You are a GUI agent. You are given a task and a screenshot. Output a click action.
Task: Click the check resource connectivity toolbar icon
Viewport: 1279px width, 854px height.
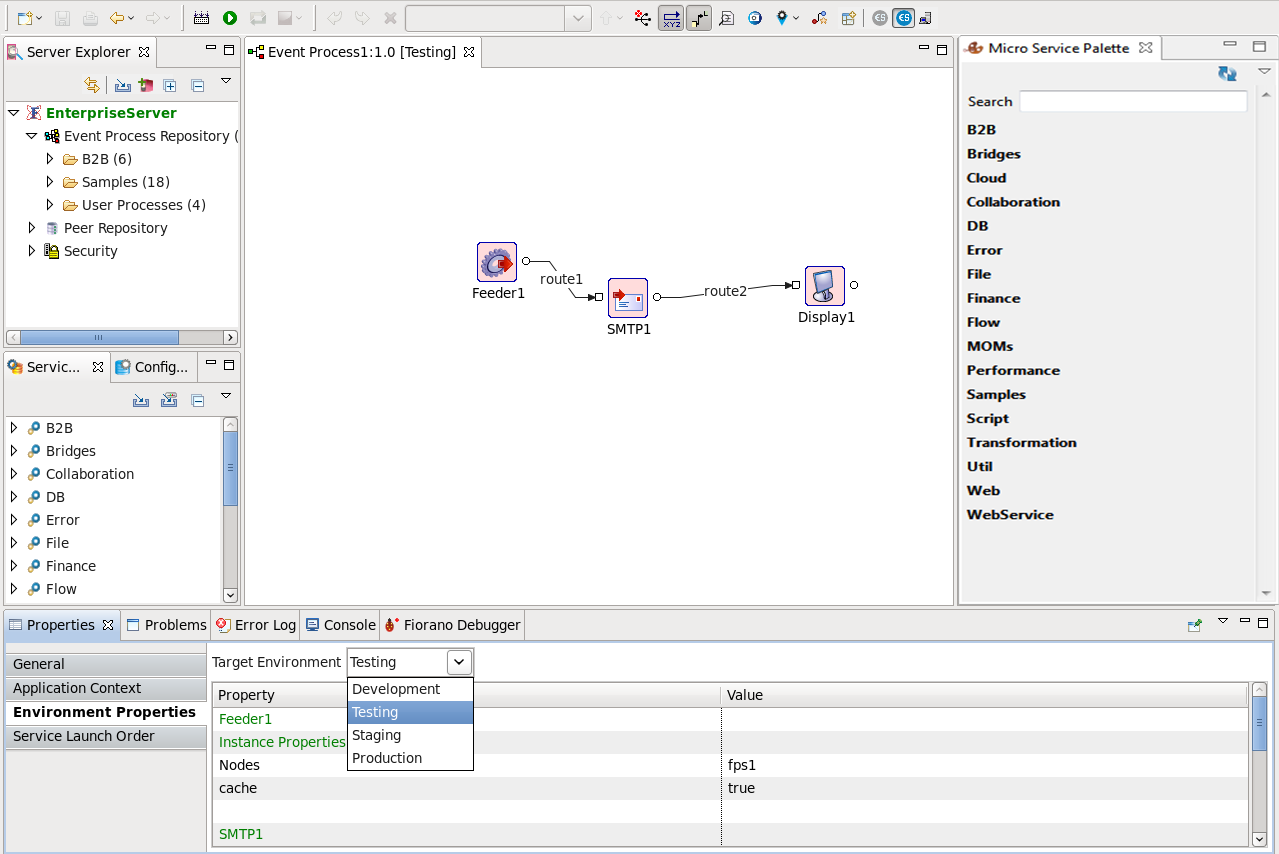tap(642, 18)
